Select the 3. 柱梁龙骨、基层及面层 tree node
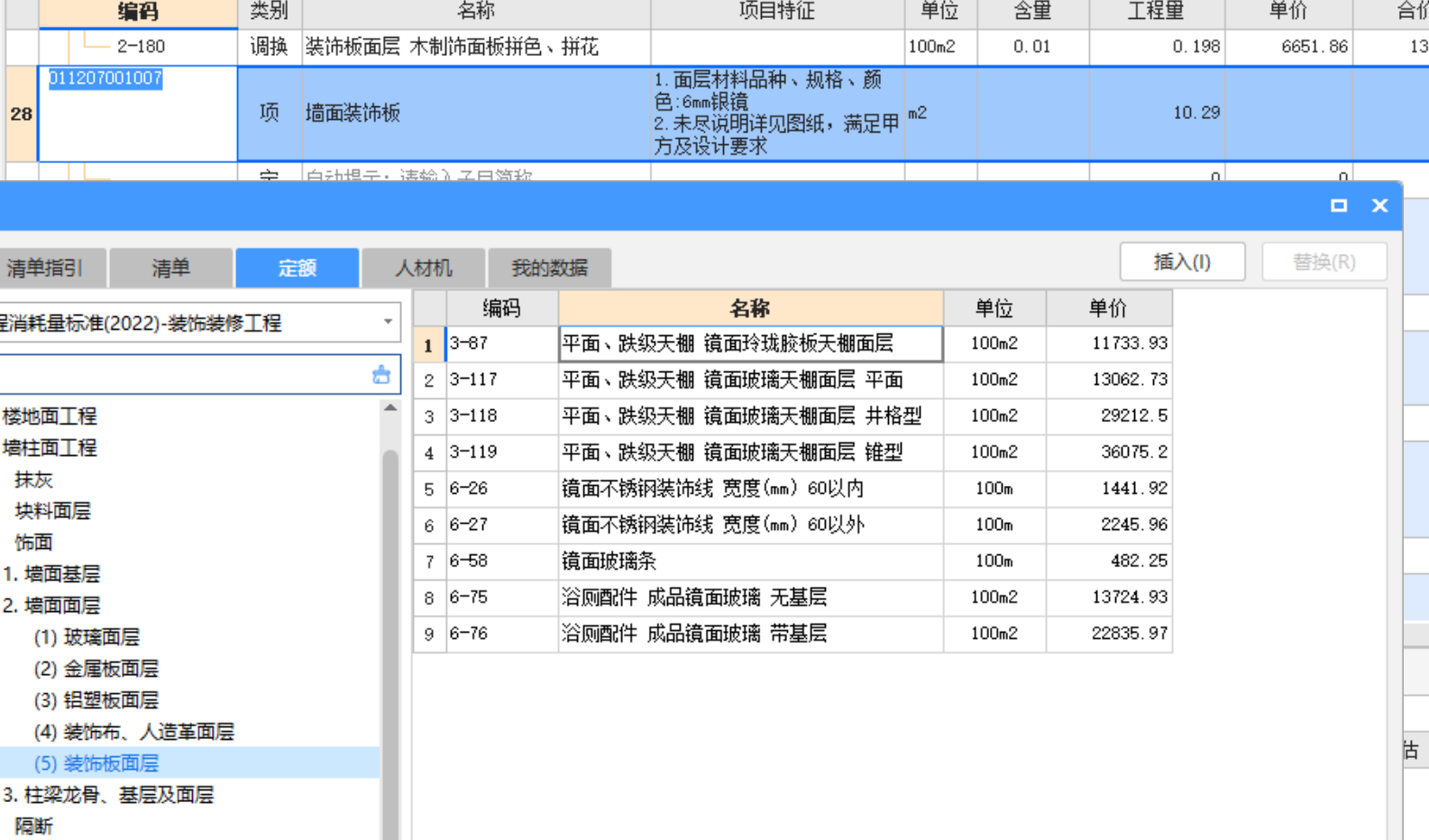The width and height of the screenshot is (1429, 840). click(x=108, y=795)
